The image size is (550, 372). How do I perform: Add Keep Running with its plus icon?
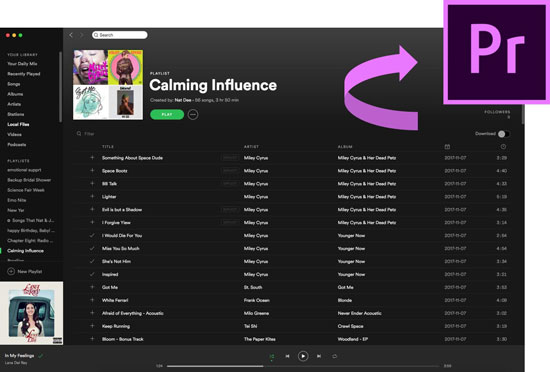click(92, 326)
